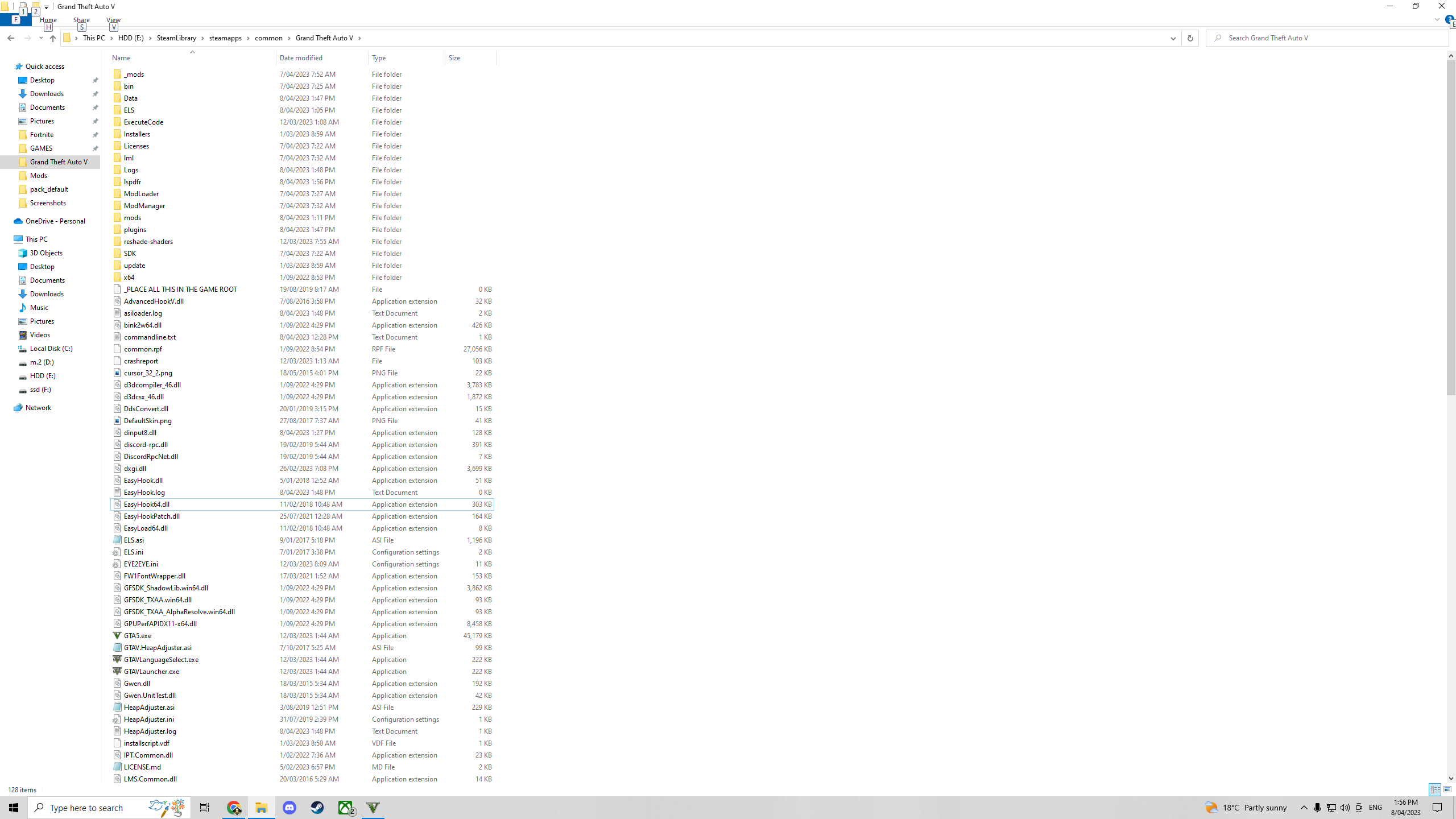Open the recent locations dropdown arrow
The width and height of the screenshot is (1456, 819).
click(41, 38)
